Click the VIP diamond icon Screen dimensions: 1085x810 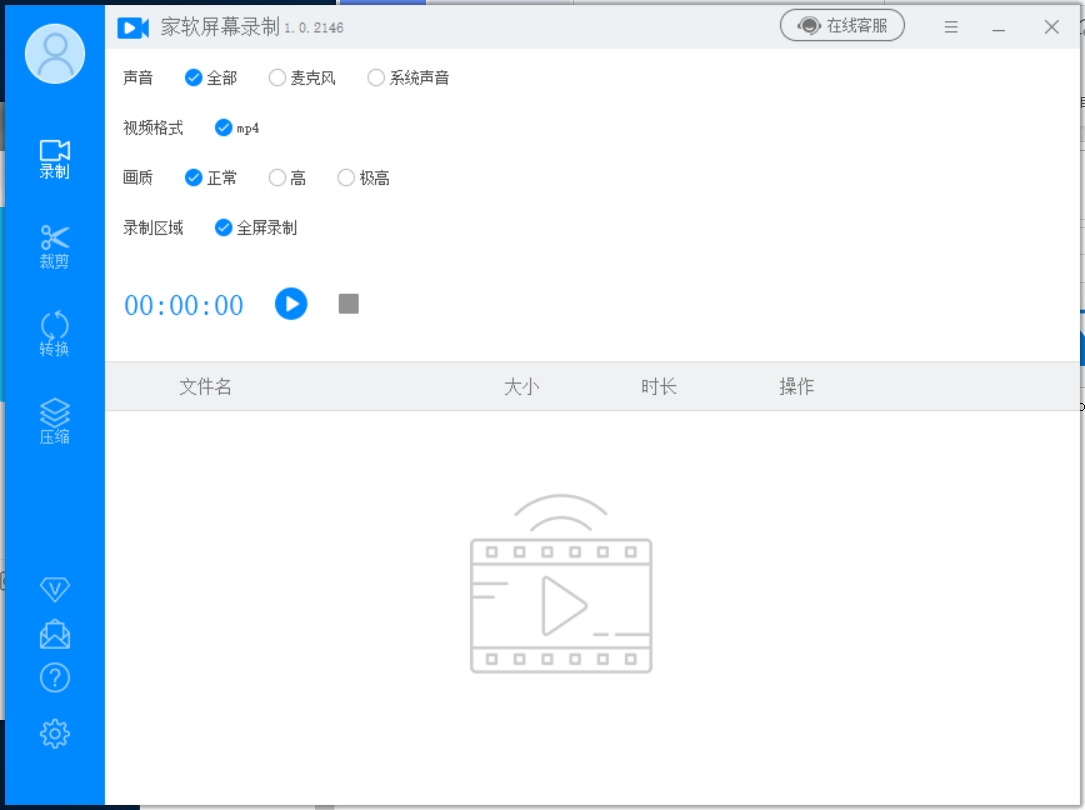tap(54, 589)
